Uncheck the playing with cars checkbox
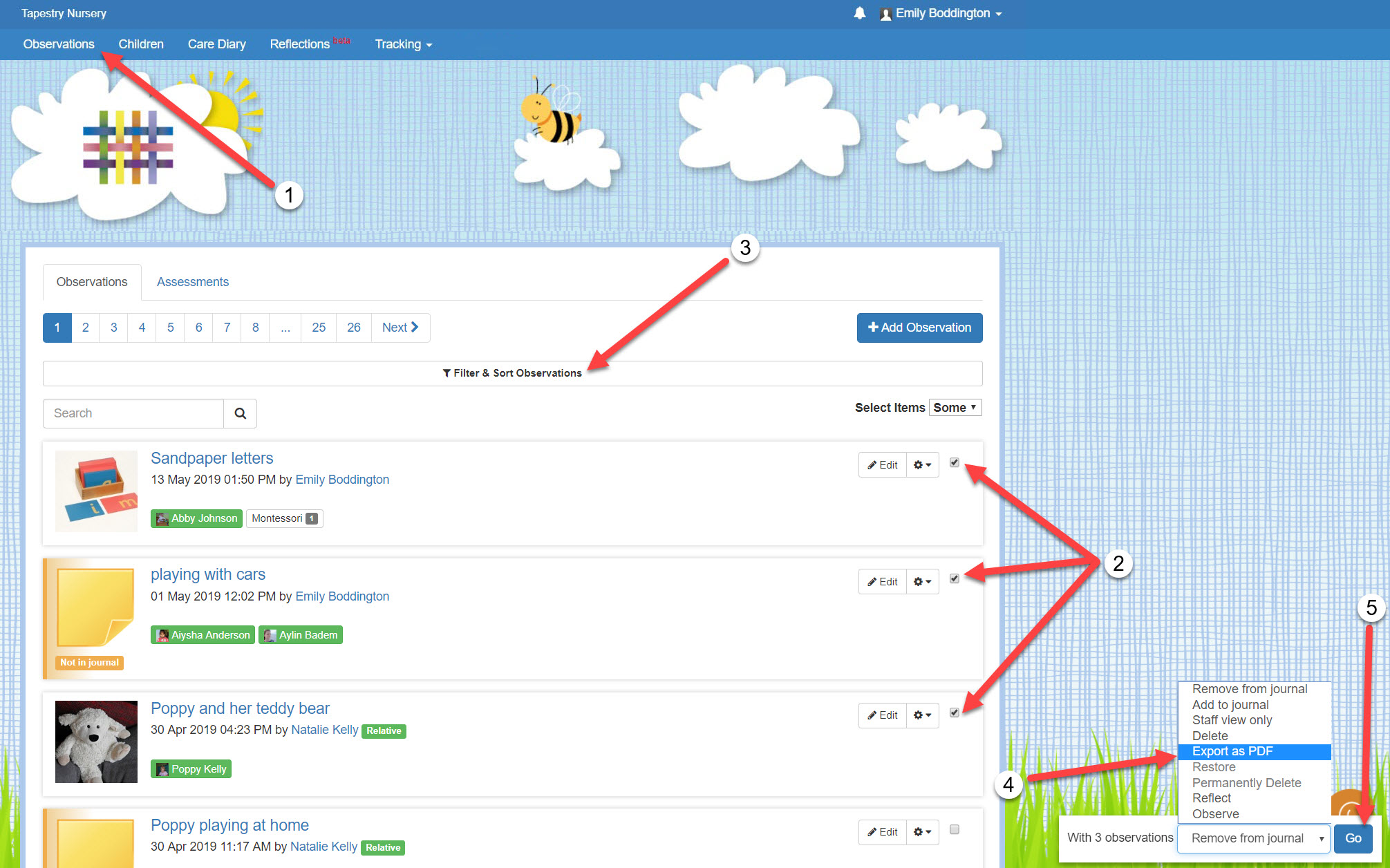The image size is (1390, 868). click(954, 578)
